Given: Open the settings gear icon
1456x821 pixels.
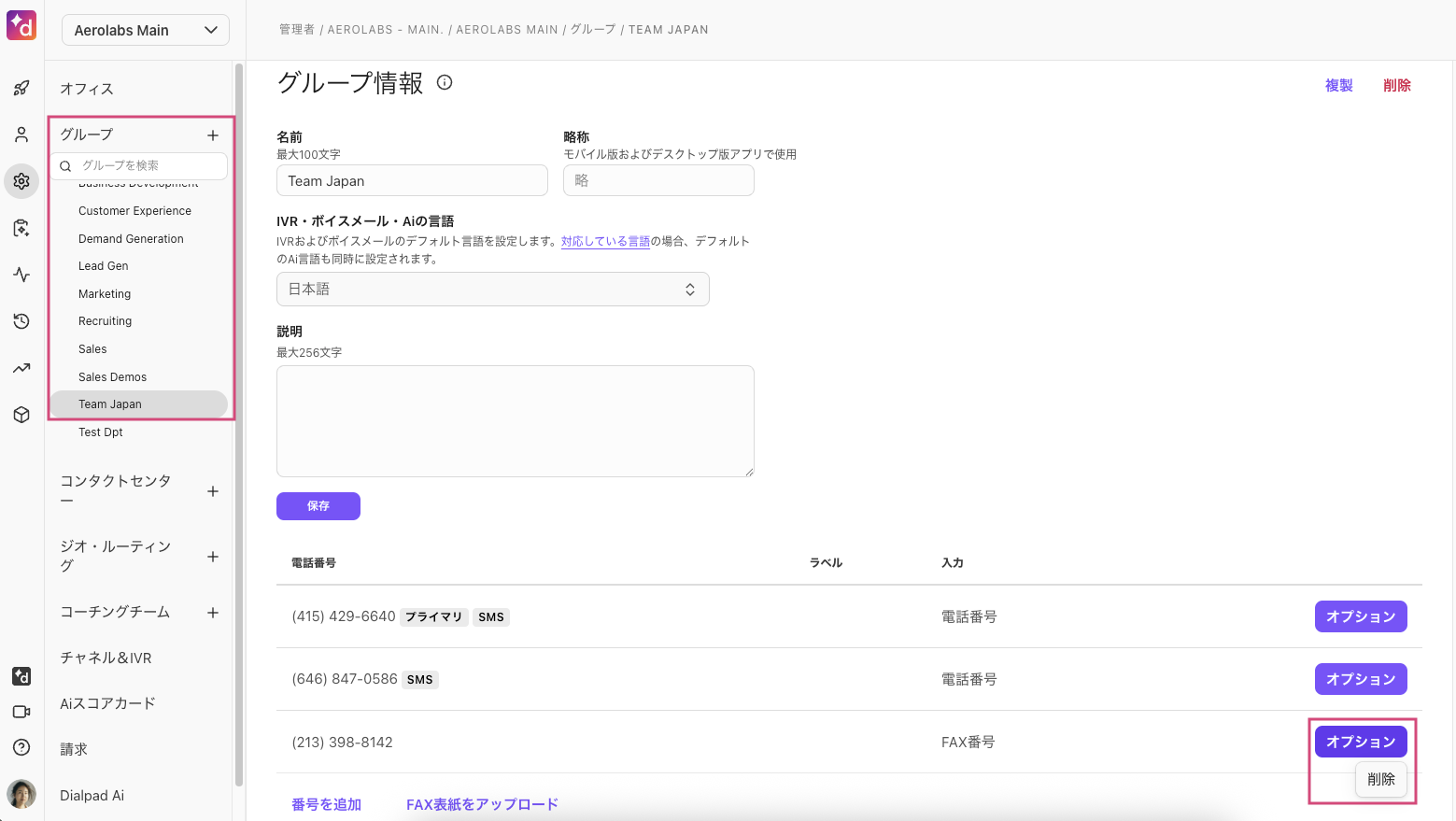Looking at the screenshot, I should [x=21, y=181].
